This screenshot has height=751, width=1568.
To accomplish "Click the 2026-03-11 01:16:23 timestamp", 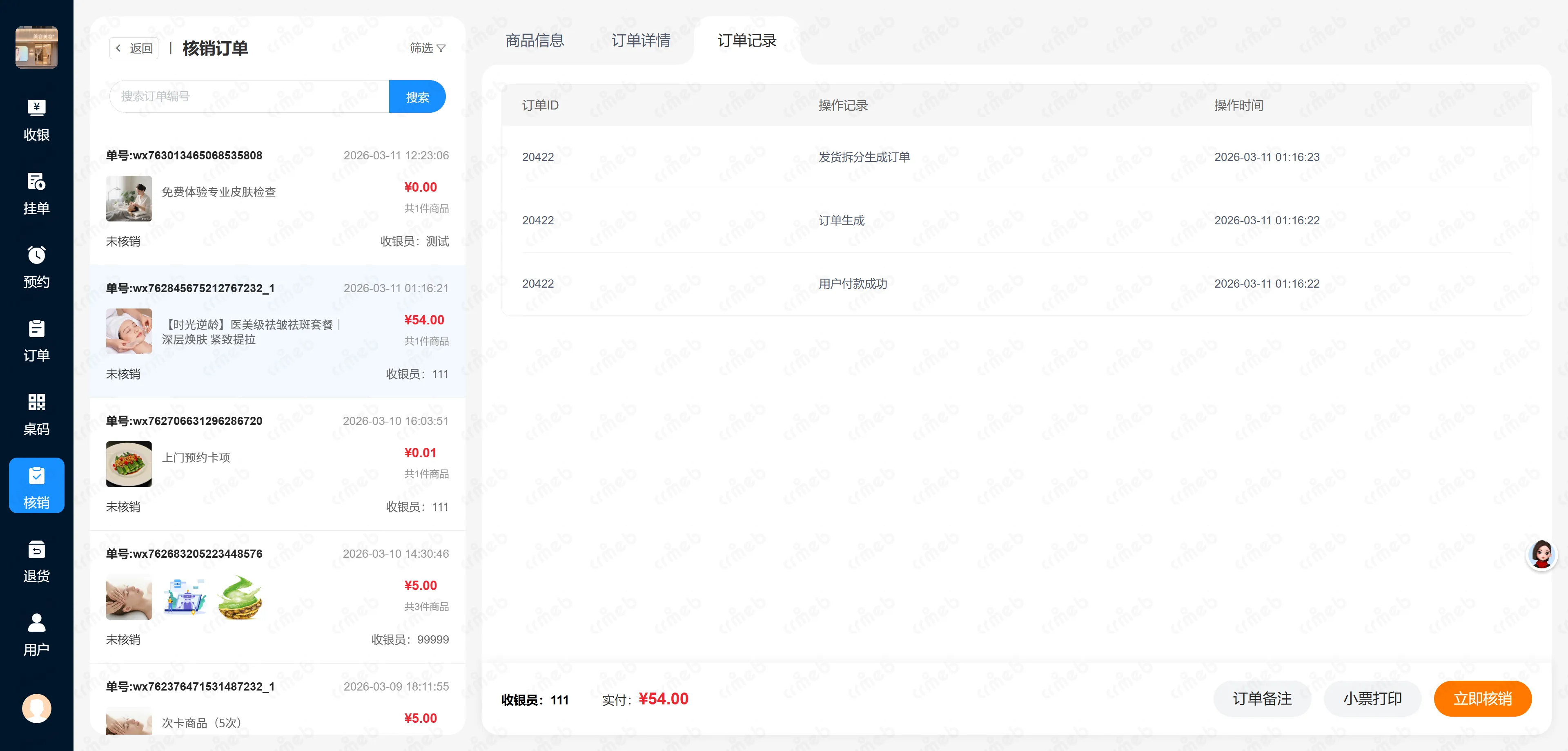I will coord(1267,157).
